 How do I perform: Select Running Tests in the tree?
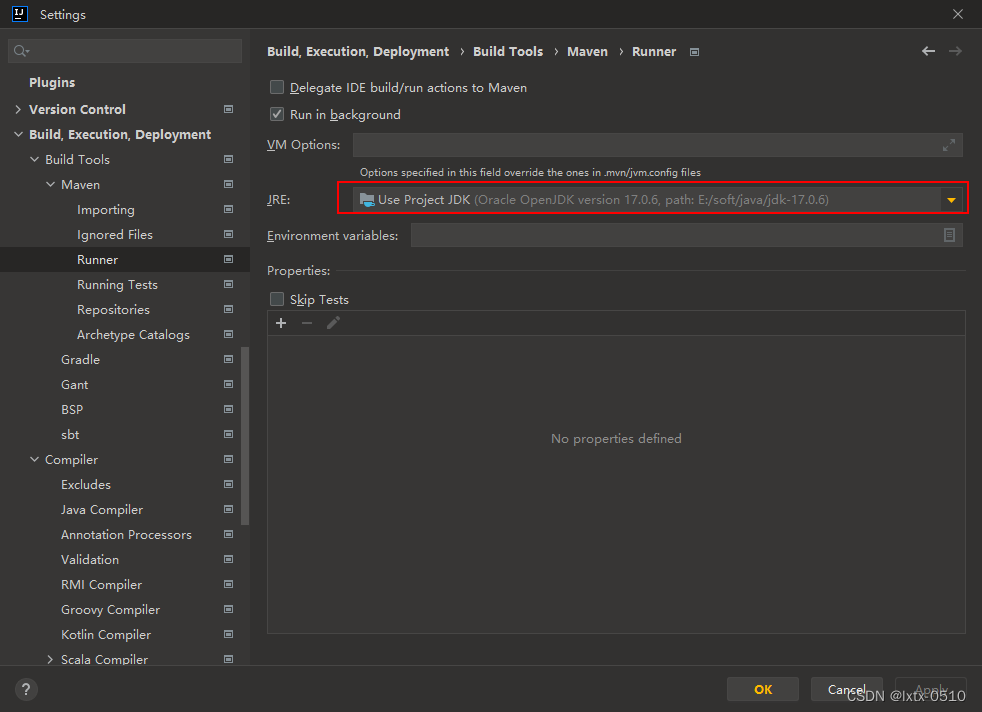117,285
